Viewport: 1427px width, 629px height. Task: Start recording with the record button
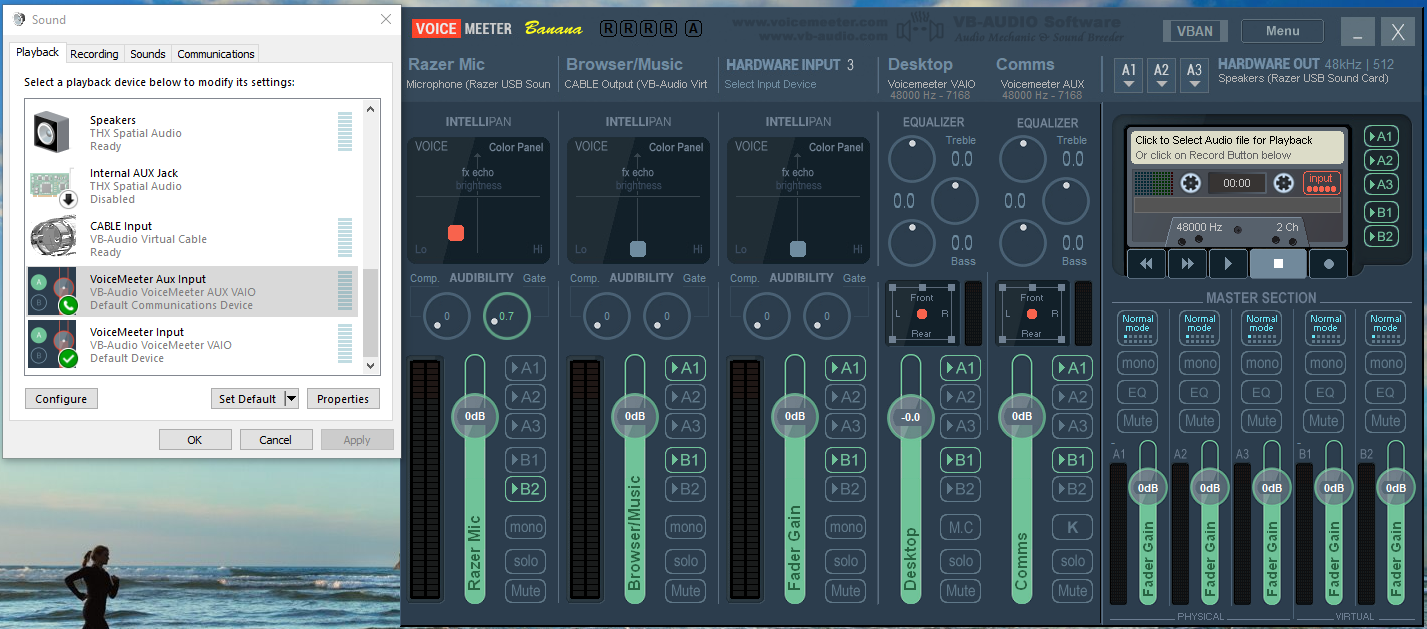1328,264
